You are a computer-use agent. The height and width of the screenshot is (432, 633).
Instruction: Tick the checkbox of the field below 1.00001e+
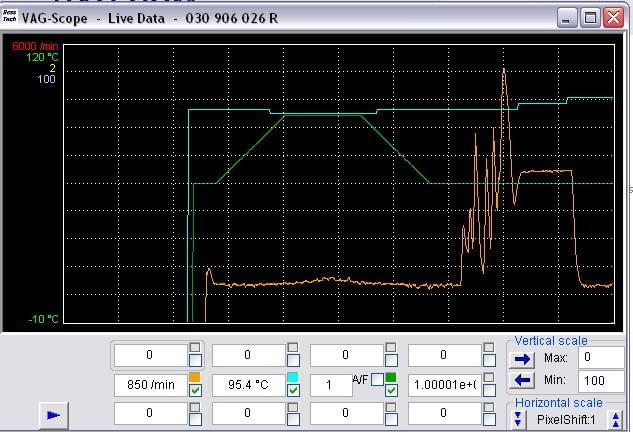point(489,419)
